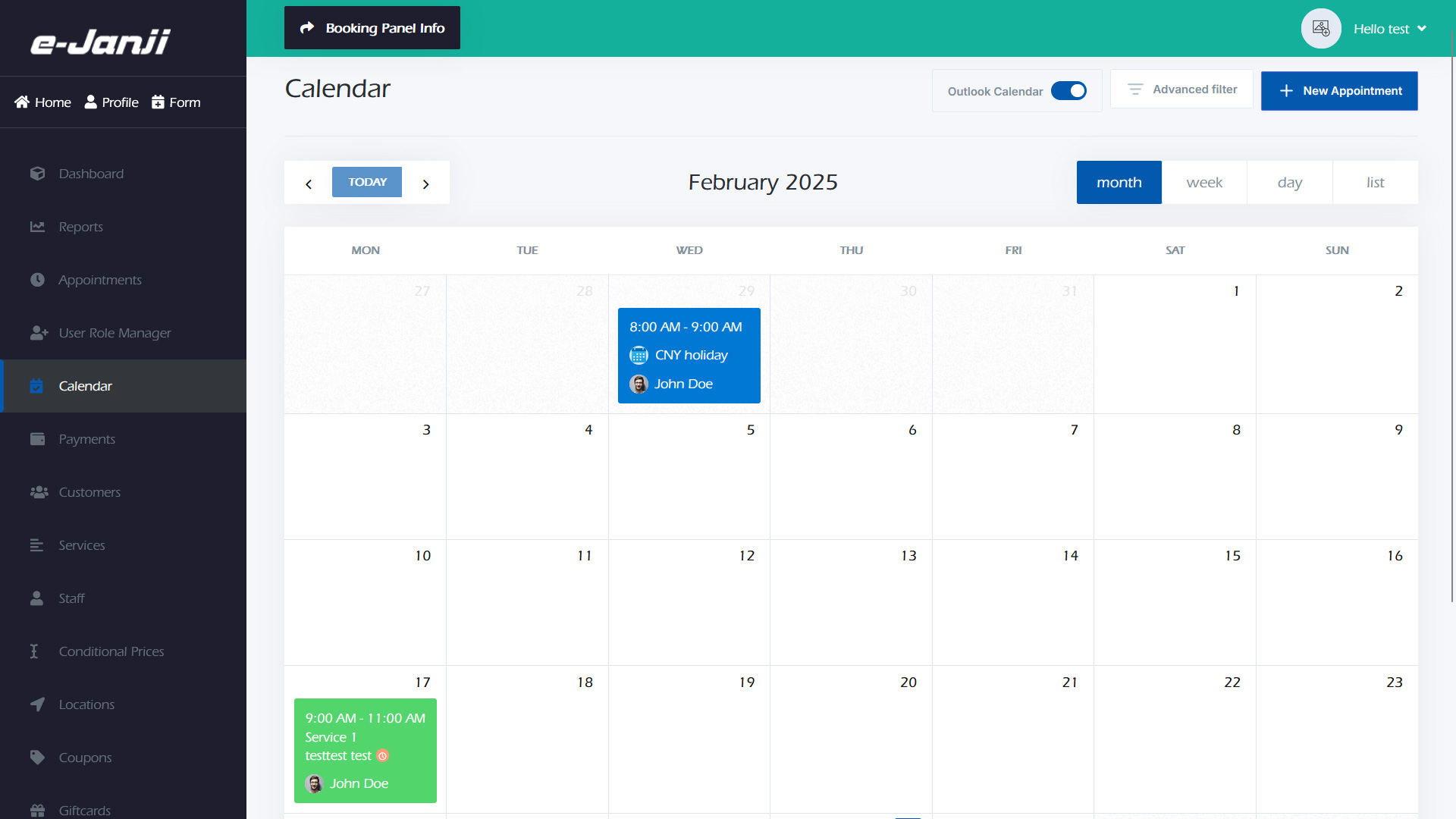The height and width of the screenshot is (819, 1456).
Task: Open the Advanced filter panel
Action: (x=1181, y=89)
